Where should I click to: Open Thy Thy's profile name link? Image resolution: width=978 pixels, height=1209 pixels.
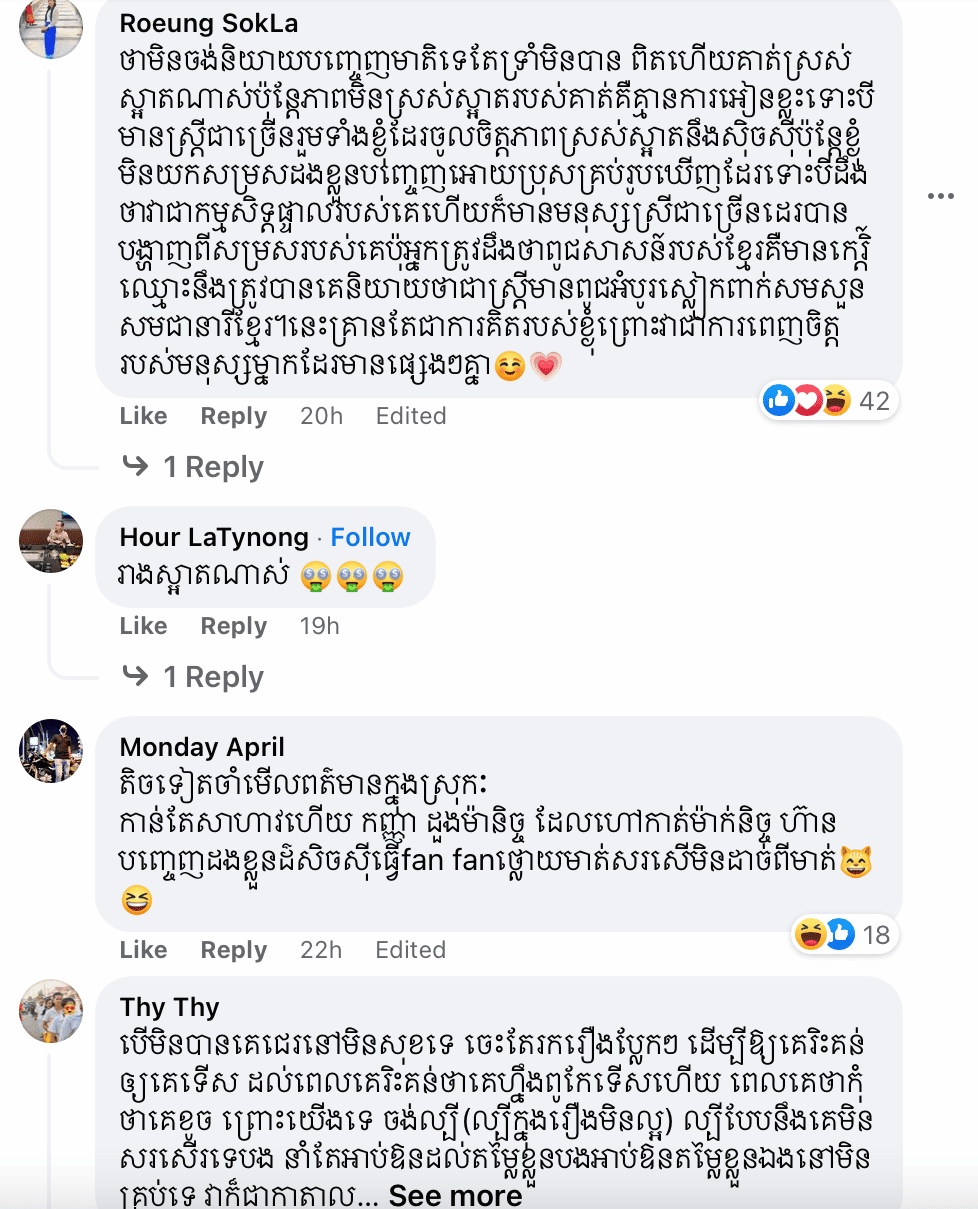[169, 1007]
